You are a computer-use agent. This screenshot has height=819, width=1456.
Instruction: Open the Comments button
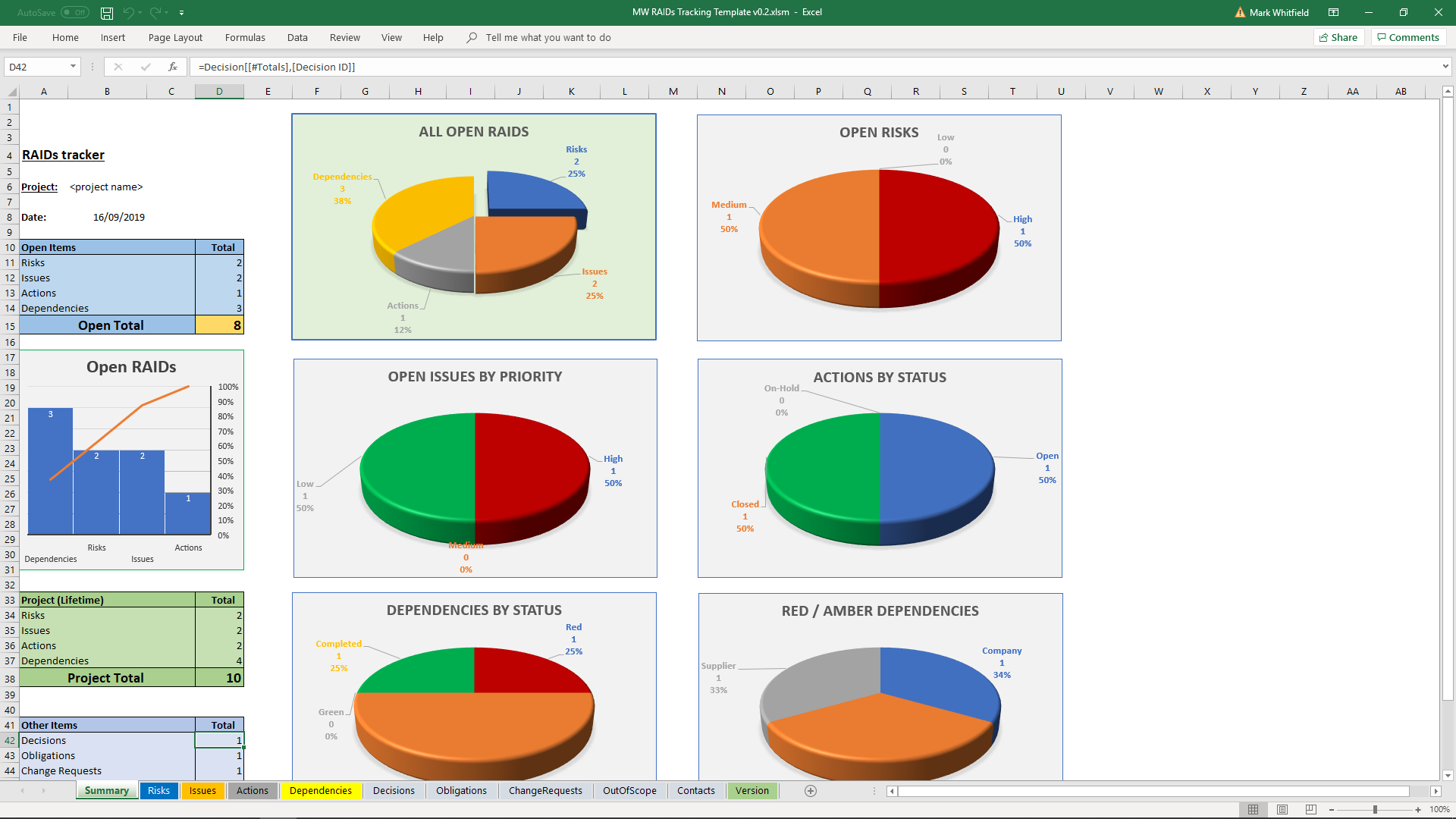click(x=1408, y=37)
